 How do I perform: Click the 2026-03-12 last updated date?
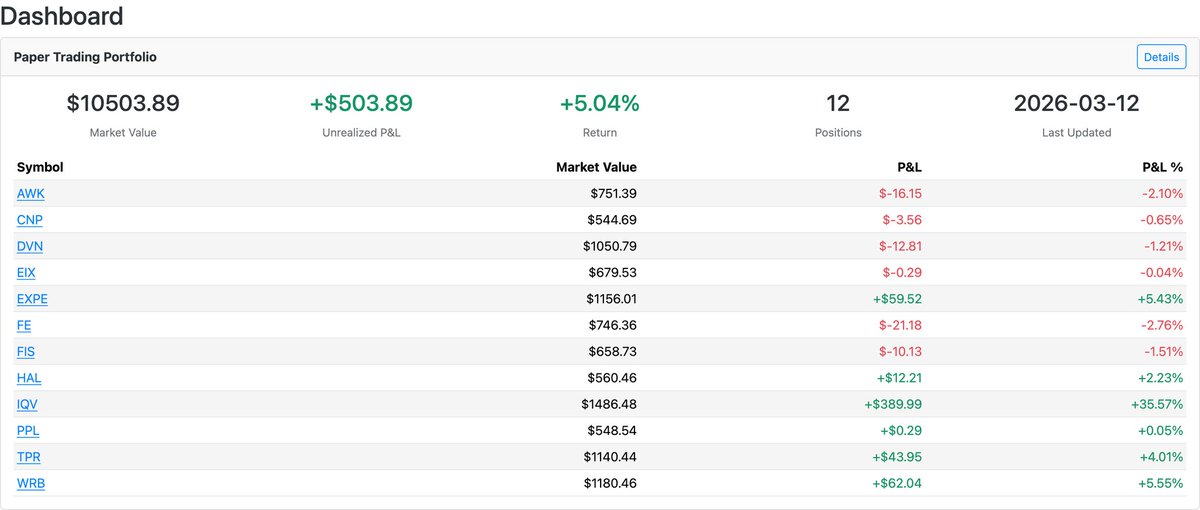coord(1076,103)
